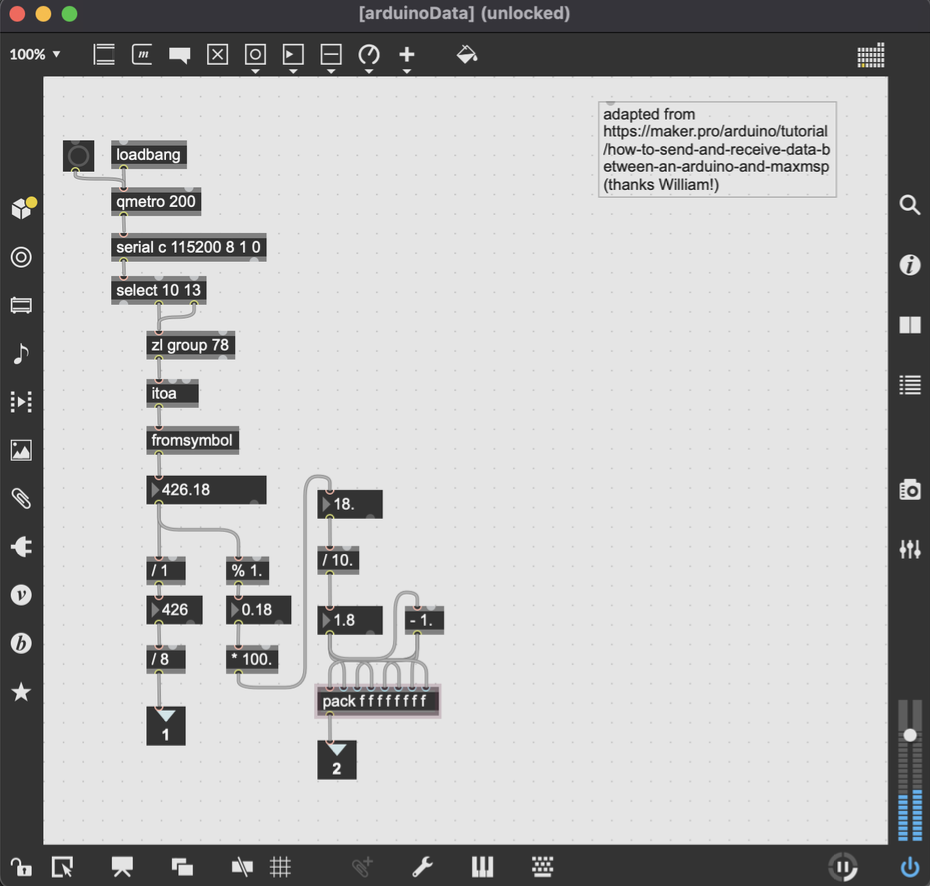Select the adapted from comment box
Viewport: 930px width, 886px height.
(717, 149)
